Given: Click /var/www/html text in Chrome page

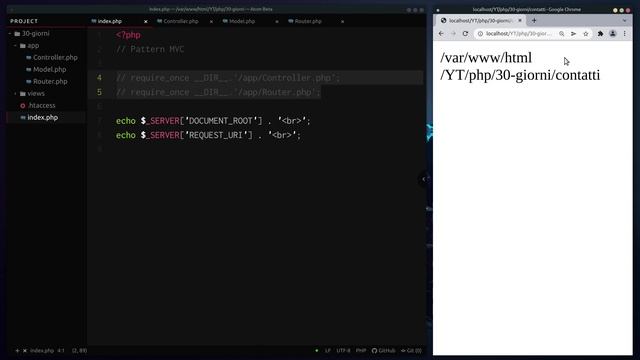Looking at the screenshot, I should point(486,58).
